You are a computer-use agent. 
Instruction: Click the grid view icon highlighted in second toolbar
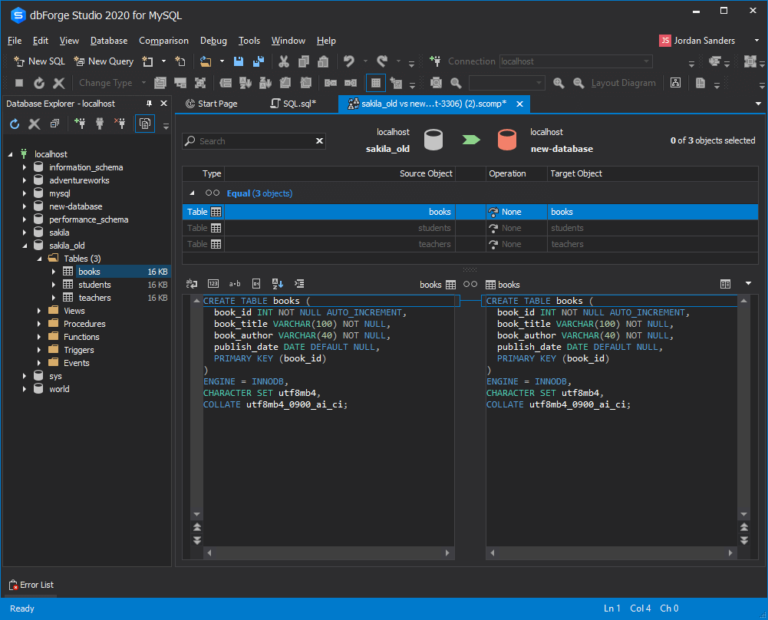click(376, 83)
